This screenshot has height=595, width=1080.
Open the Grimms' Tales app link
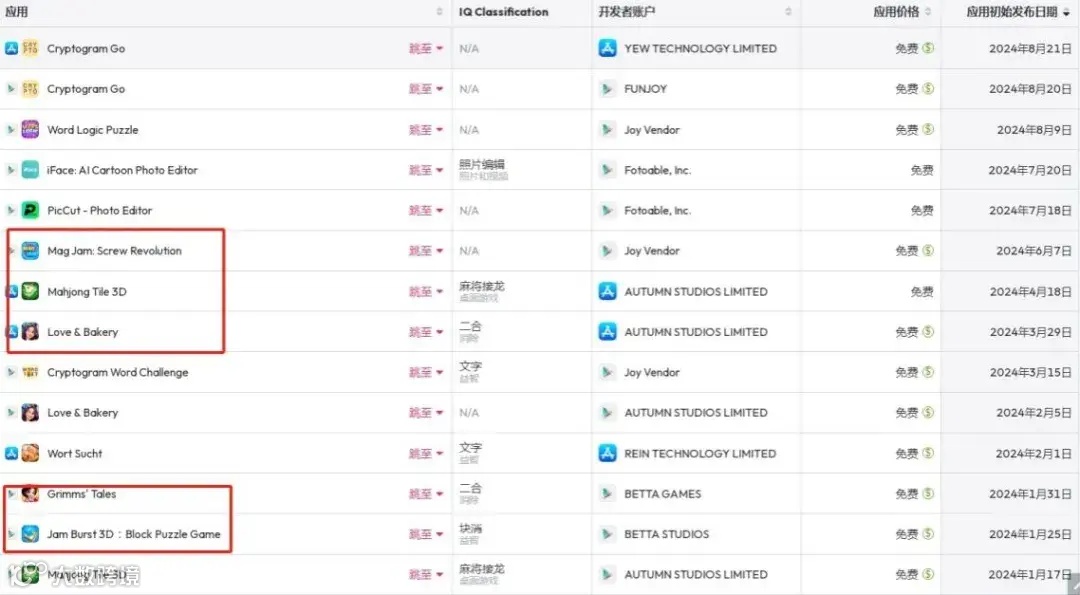(81, 494)
